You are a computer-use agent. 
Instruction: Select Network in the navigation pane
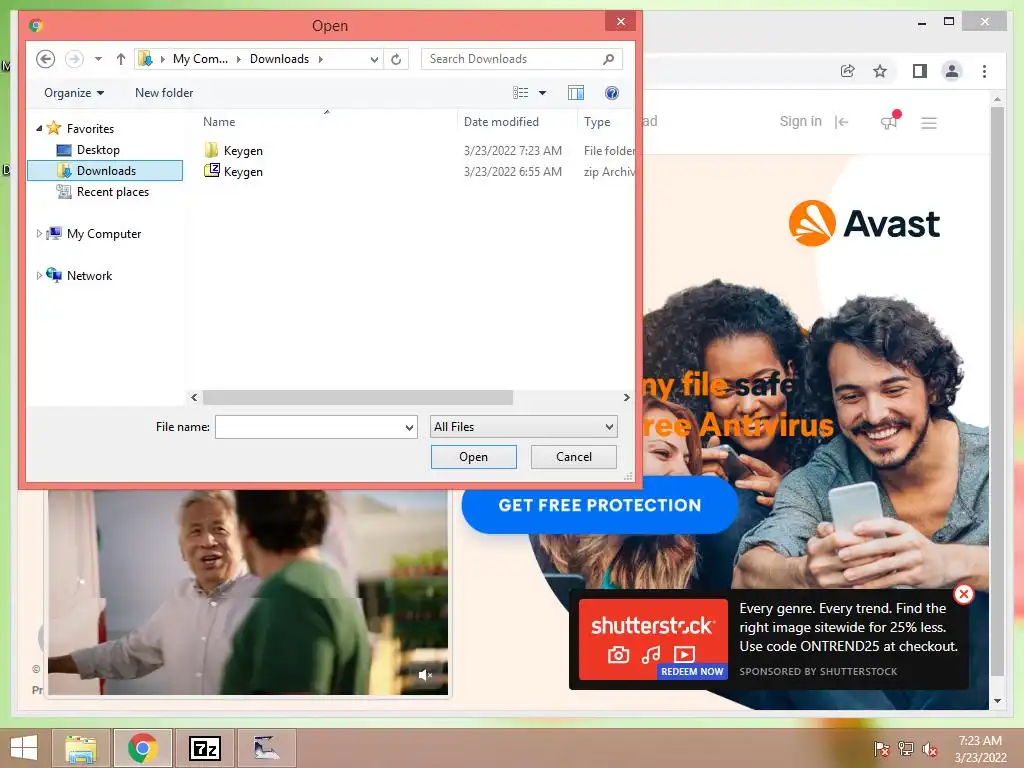tap(89, 275)
